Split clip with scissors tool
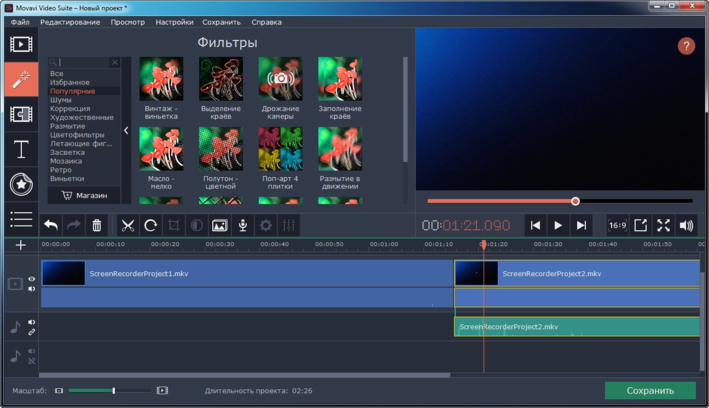 [x=128, y=225]
